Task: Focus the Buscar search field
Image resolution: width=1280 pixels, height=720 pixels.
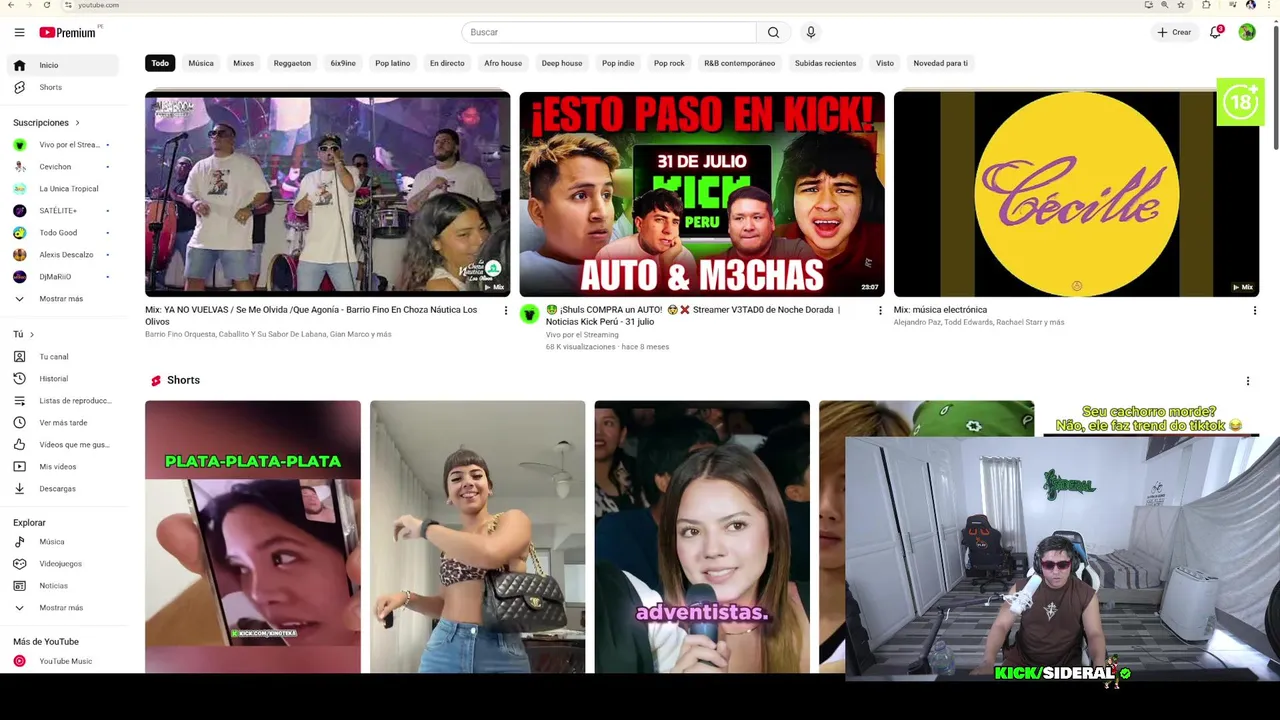Action: (609, 32)
